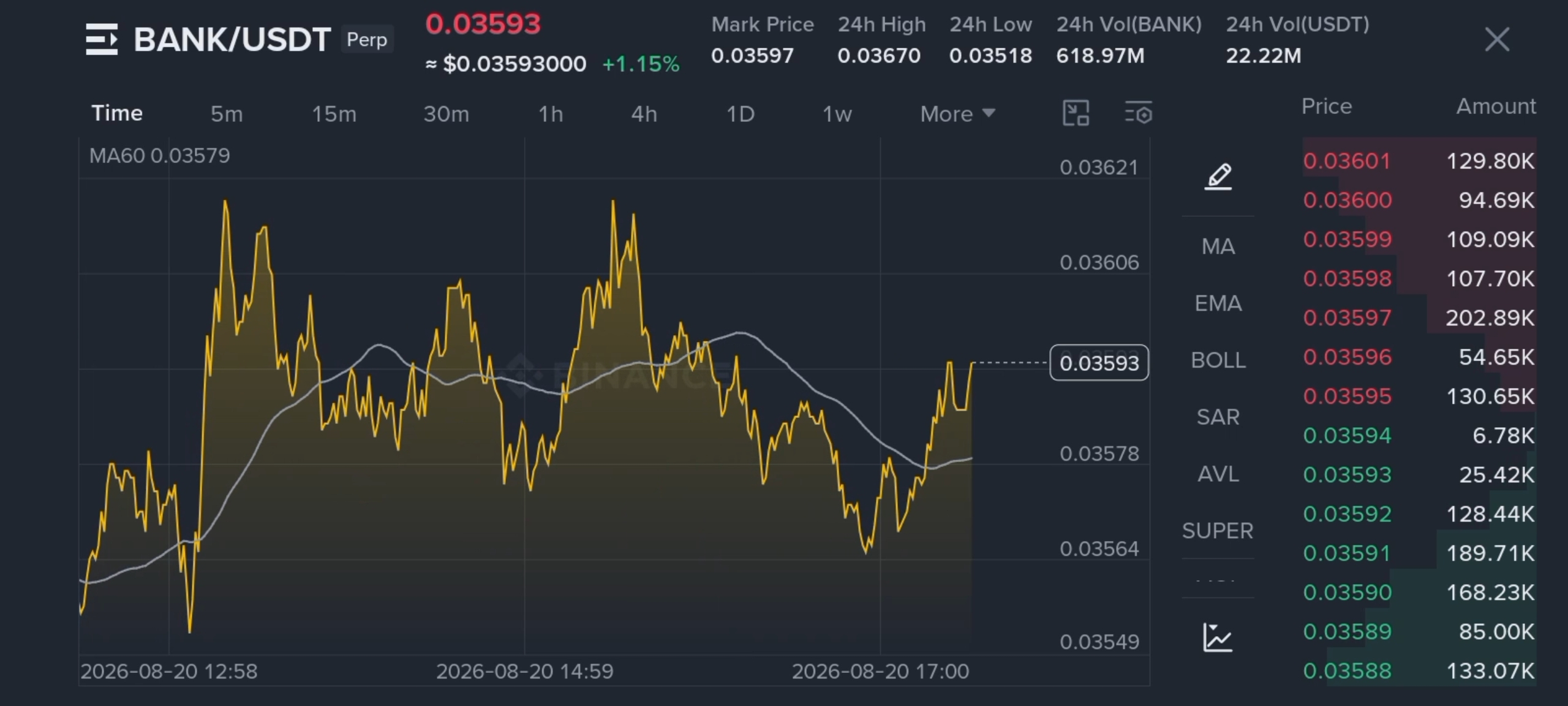This screenshot has height=706, width=1568.
Task: Expand the More intervals dropdown
Action: (x=958, y=114)
